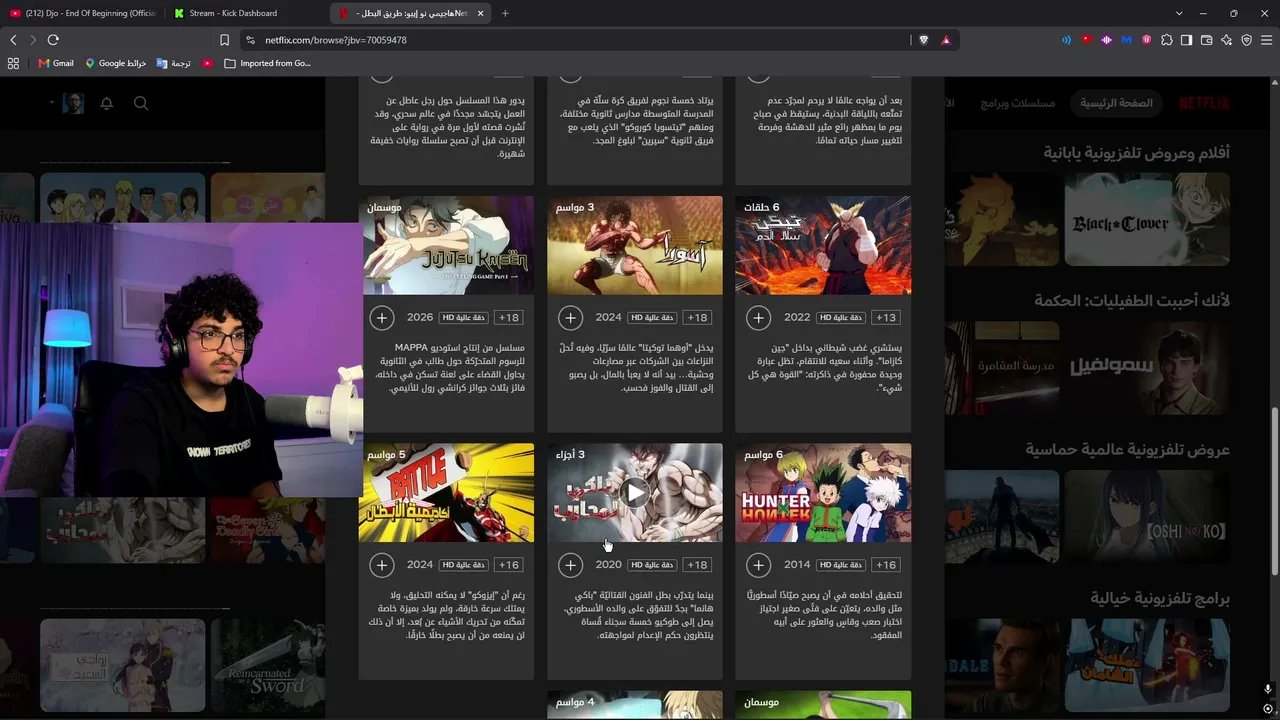Open the three-season muscular fighter thumbnail
The height and width of the screenshot is (720, 1280).
coord(635,245)
